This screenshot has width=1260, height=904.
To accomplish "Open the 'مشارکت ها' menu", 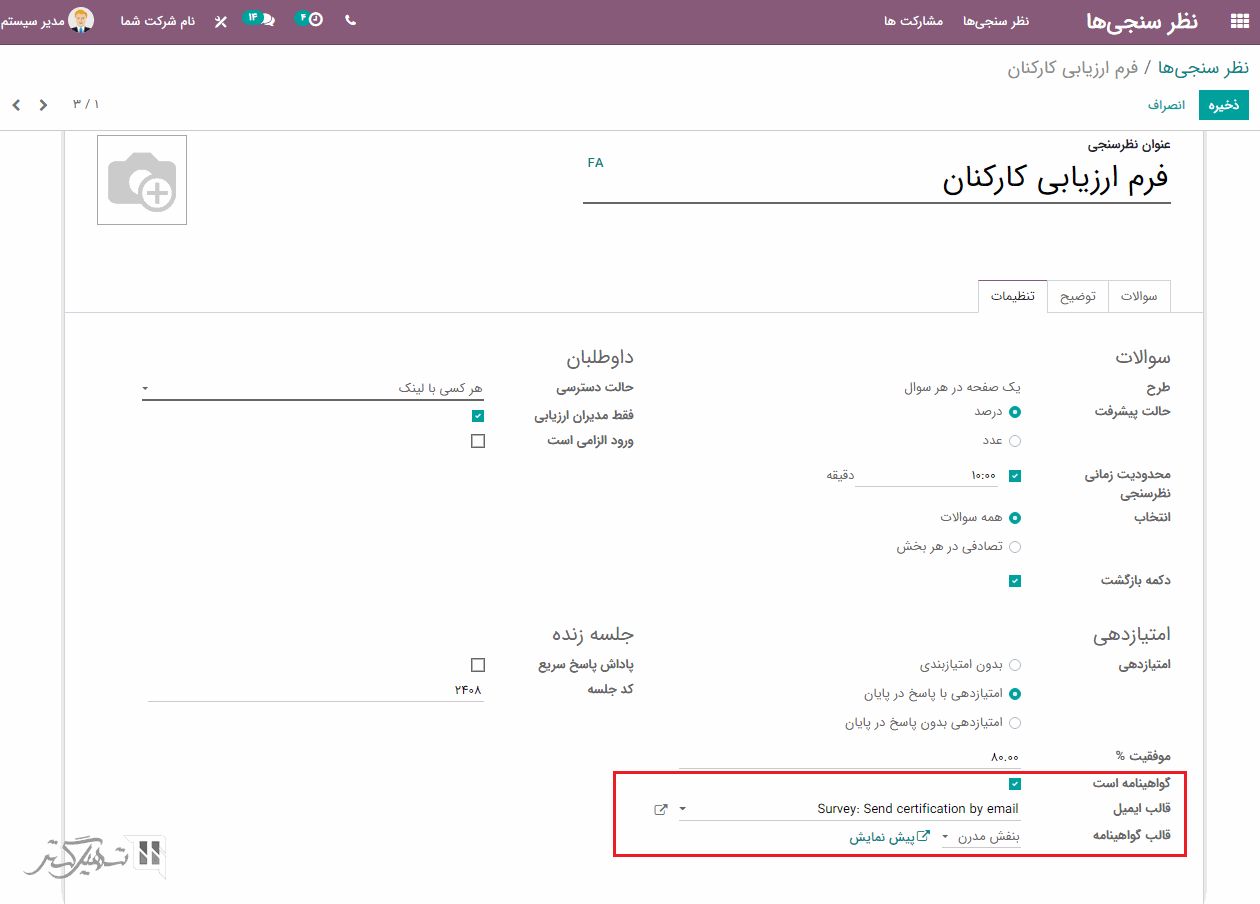I will pyautogui.click(x=913, y=21).
